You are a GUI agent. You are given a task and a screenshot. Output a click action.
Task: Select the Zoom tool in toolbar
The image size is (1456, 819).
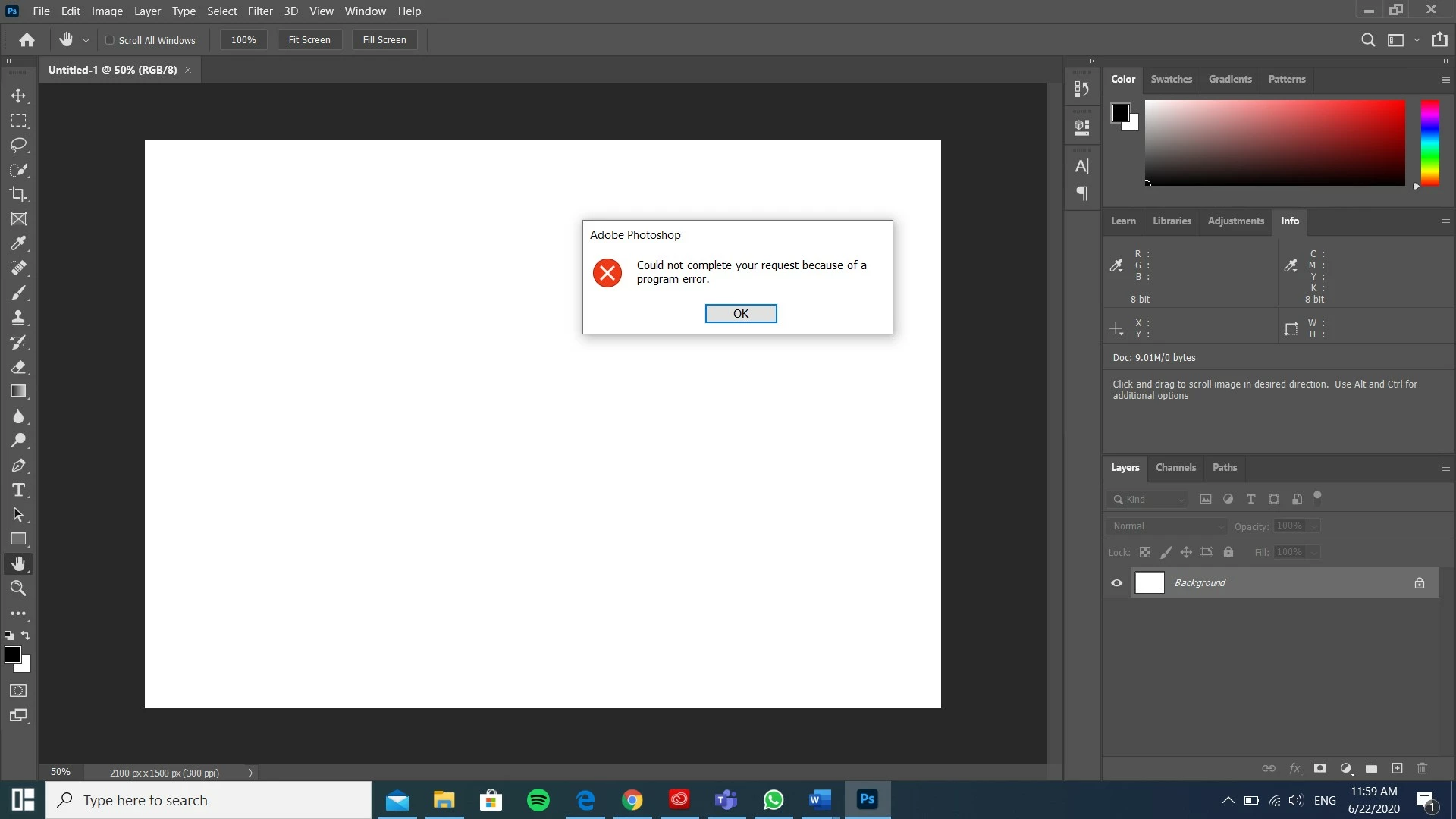[x=18, y=588]
